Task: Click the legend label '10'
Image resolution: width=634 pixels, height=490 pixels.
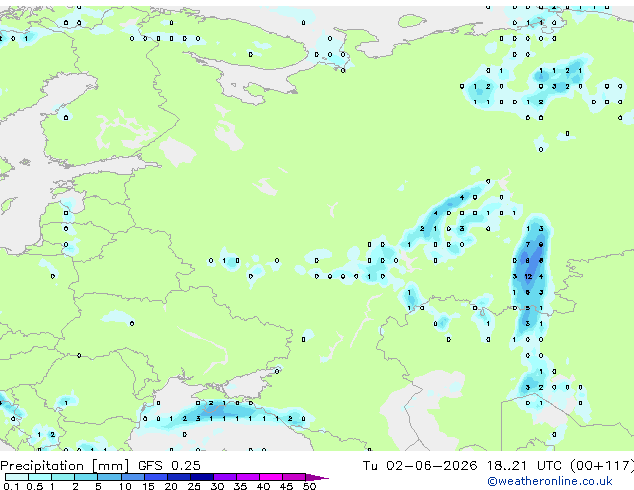Action: [x=125, y=486]
